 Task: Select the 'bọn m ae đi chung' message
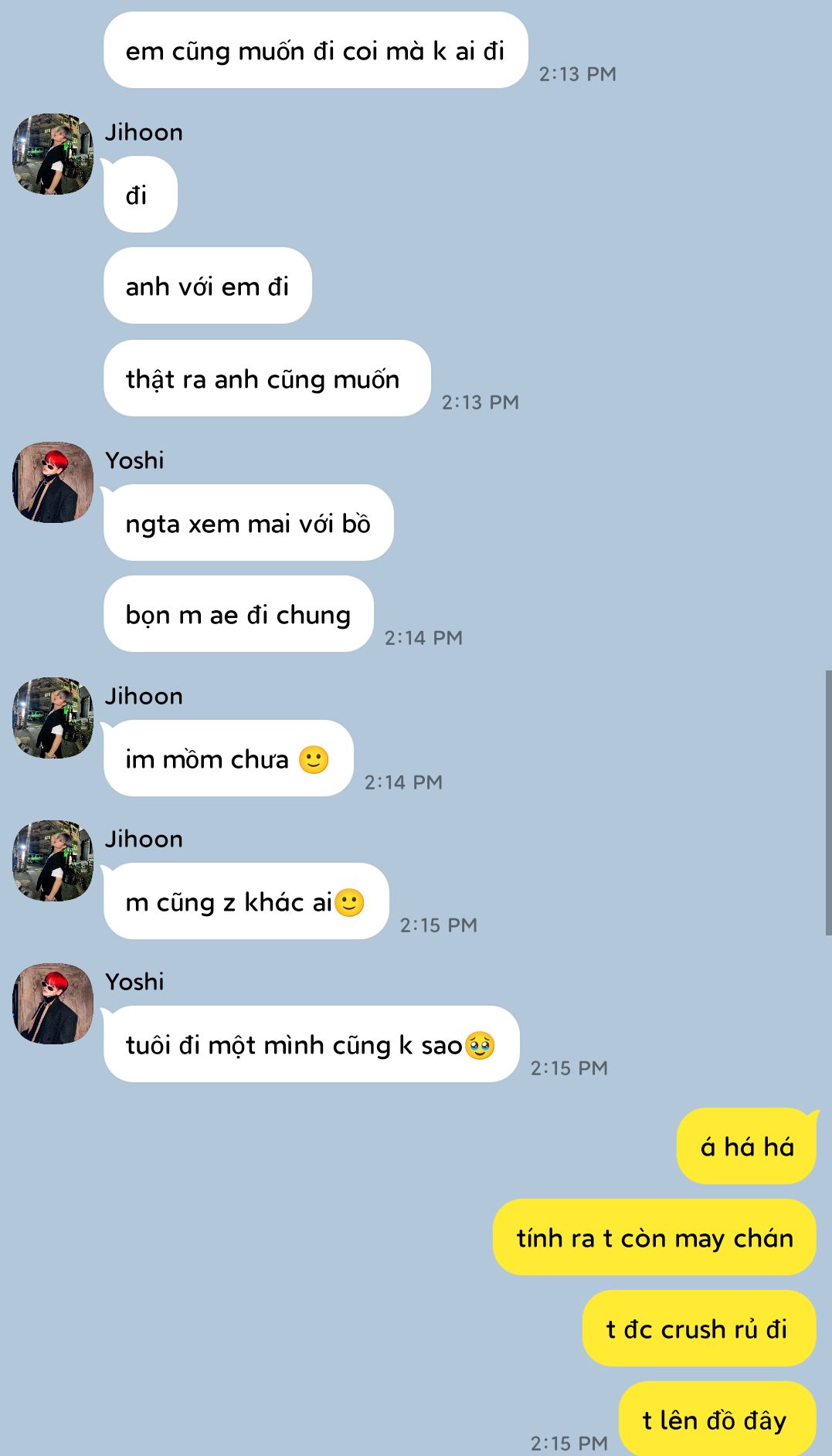(x=239, y=614)
